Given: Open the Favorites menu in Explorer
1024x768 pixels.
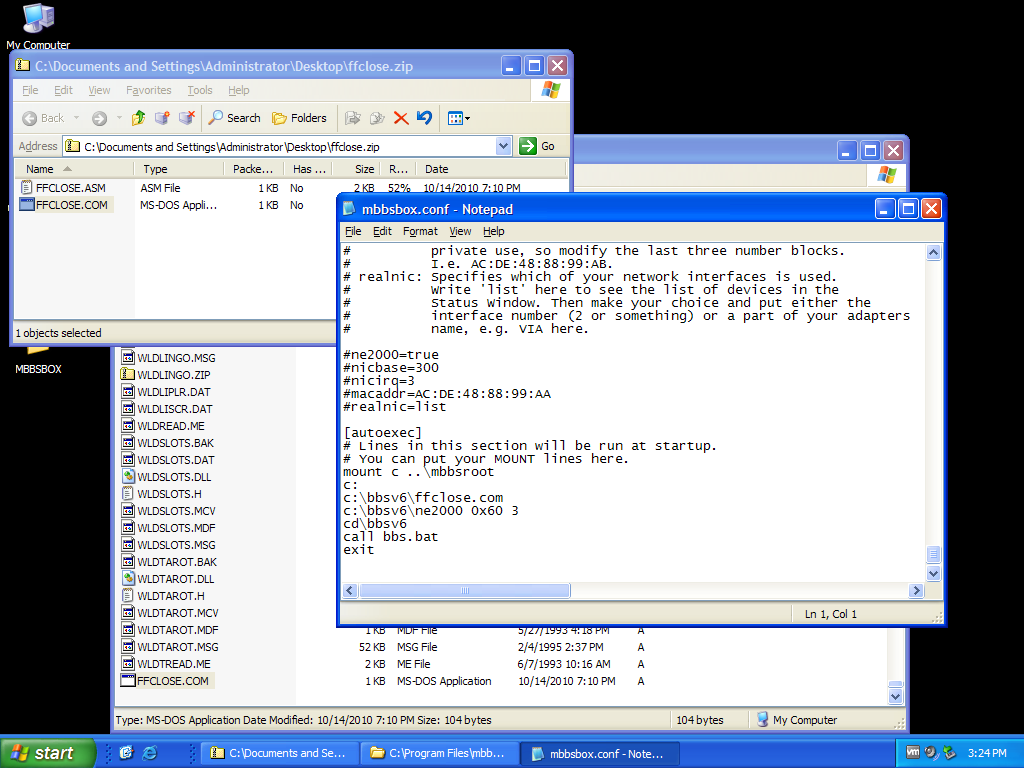Looking at the screenshot, I should [x=148, y=90].
